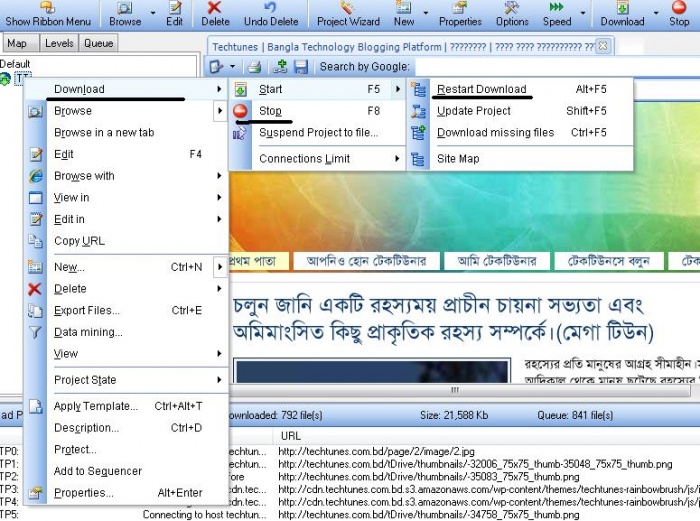Select Export Files... menu item
Screen dimensions: 700x521
[126, 310]
